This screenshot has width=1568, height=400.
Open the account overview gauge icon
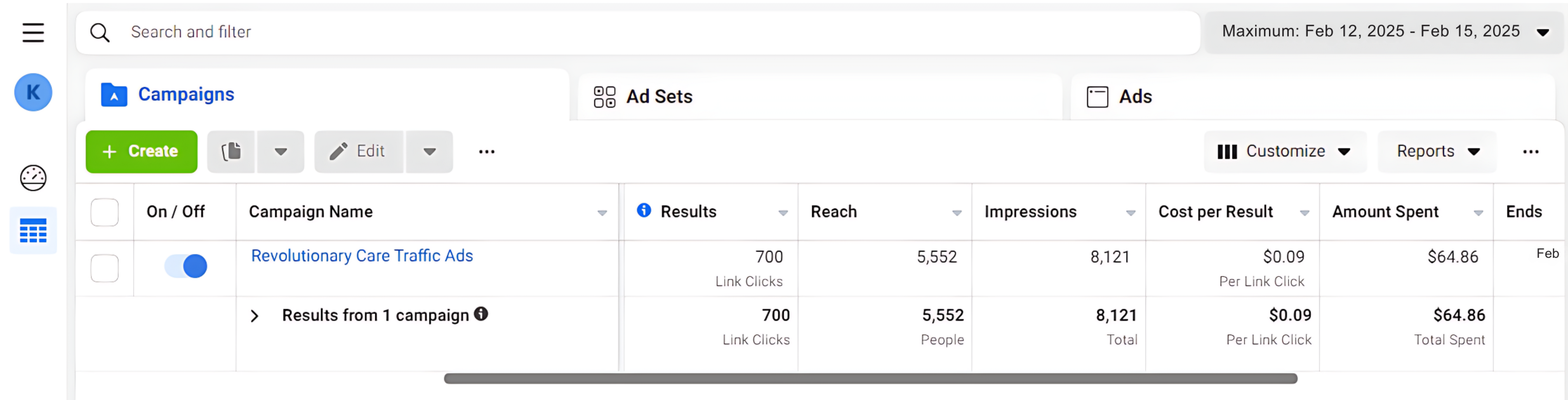[x=33, y=178]
